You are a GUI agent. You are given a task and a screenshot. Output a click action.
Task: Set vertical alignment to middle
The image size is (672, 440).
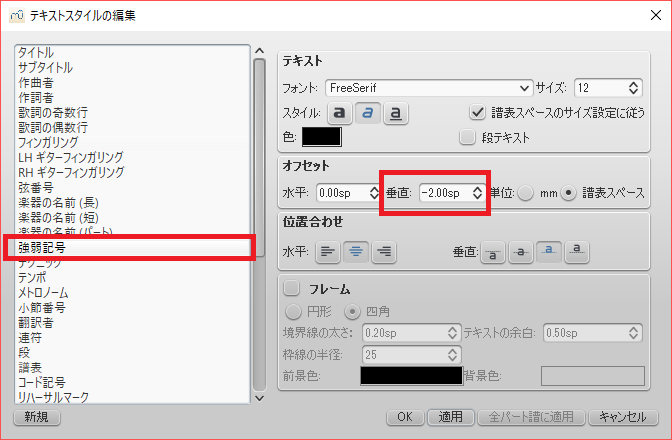click(521, 251)
